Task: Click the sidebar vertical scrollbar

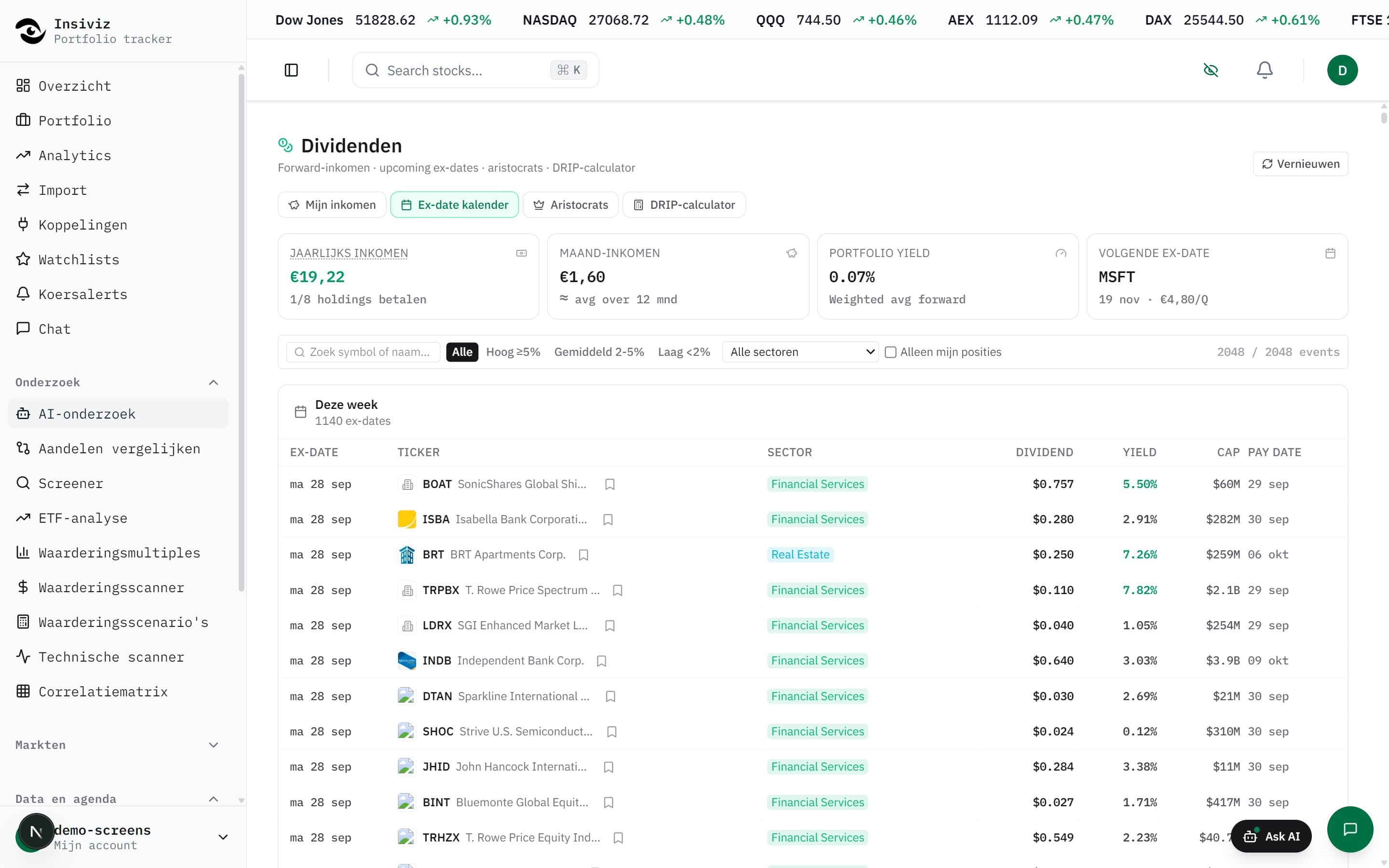Action: 241,333
